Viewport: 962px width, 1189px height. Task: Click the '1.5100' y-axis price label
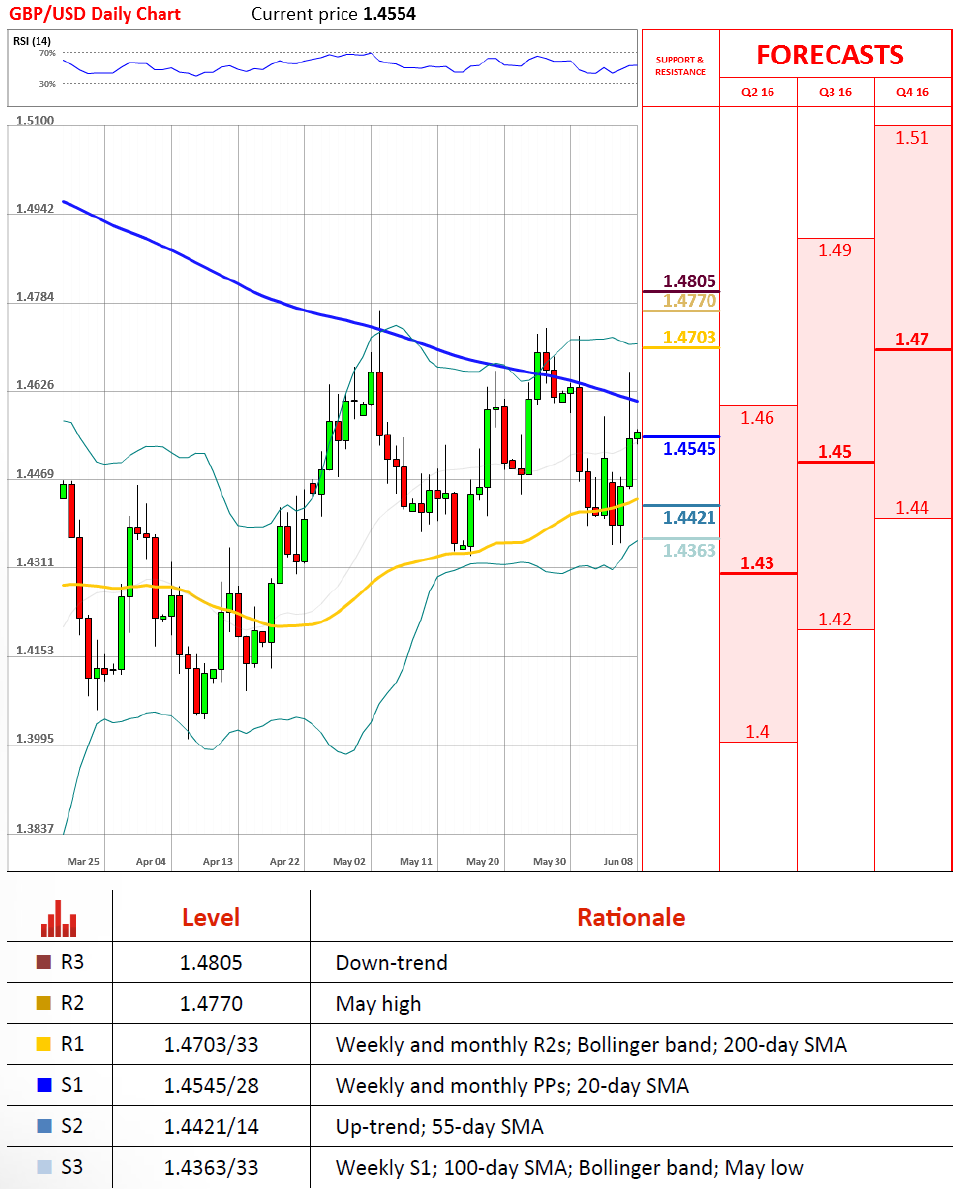[35, 121]
